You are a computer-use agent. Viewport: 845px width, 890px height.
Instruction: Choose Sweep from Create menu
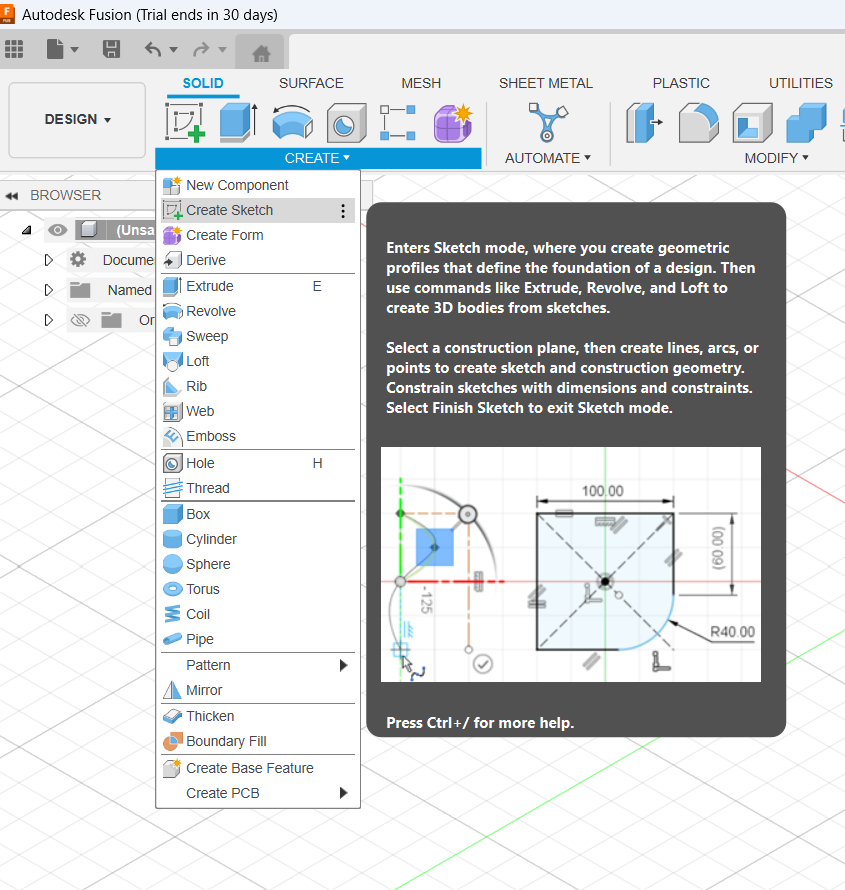click(x=258, y=336)
